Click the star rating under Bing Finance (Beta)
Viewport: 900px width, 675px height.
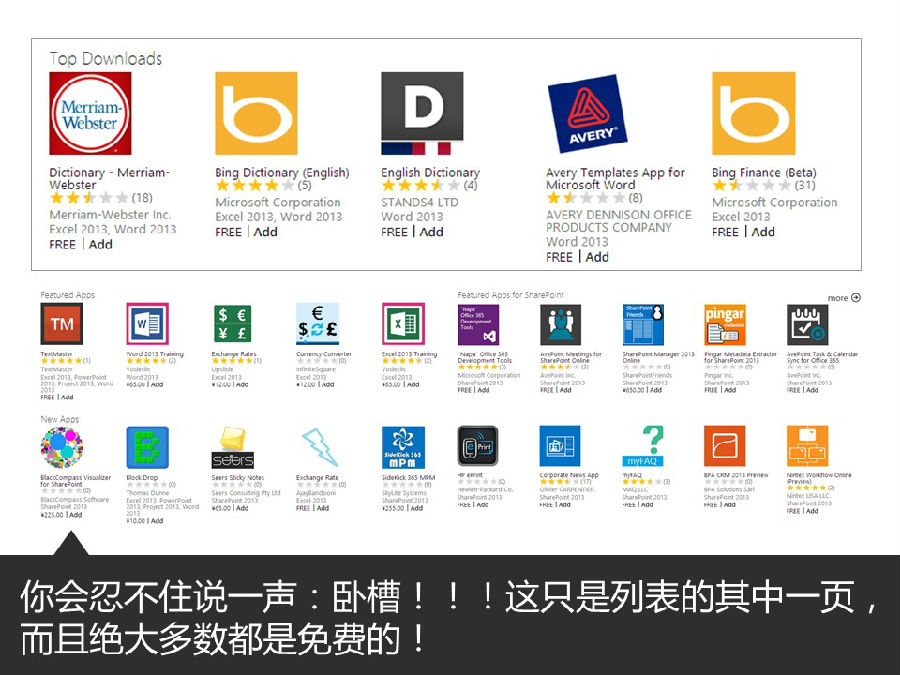(751, 185)
